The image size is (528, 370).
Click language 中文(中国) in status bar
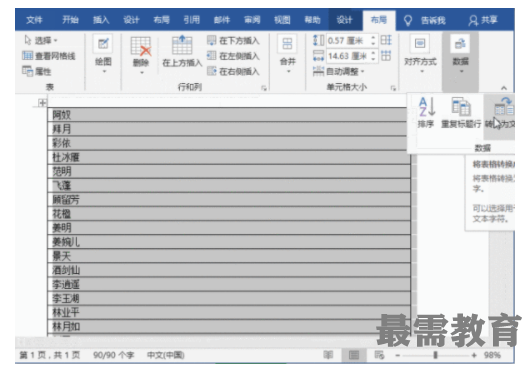(166, 355)
